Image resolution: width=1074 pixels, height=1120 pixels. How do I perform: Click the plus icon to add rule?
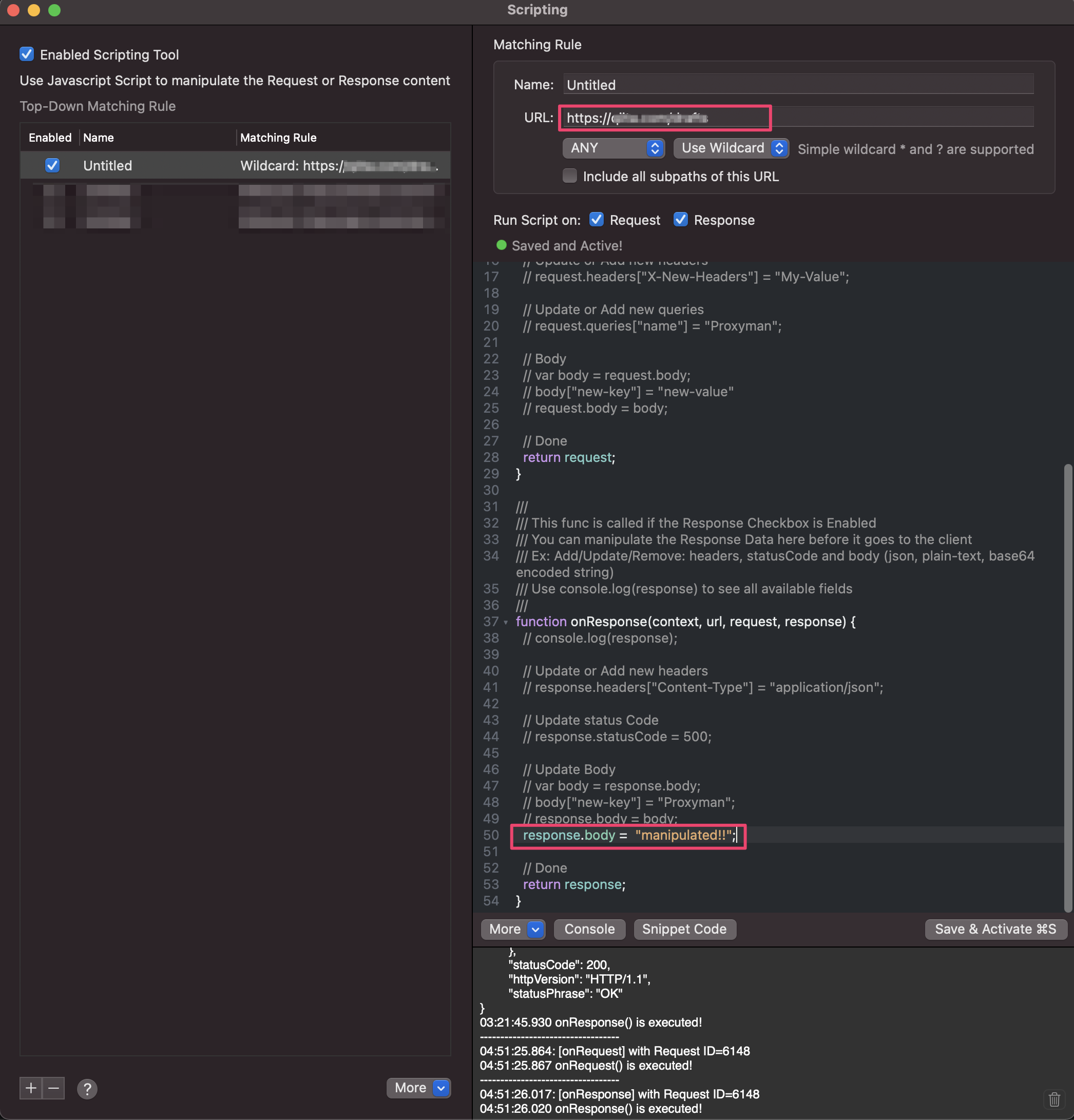[31, 1088]
